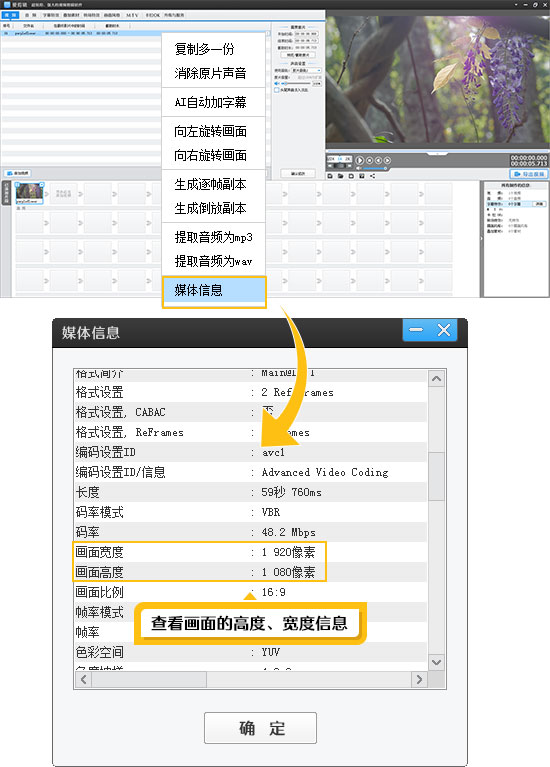Click the 00:00:05.713 duration timecode in the player
This screenshot has width=550, height=767.
tap(528, 164)
